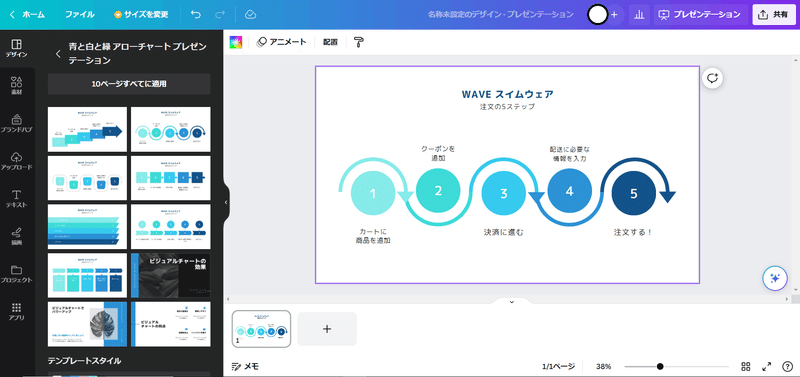Start プレゼンテーション present mode
Screen dimensions: 800x377
(700, 15)
